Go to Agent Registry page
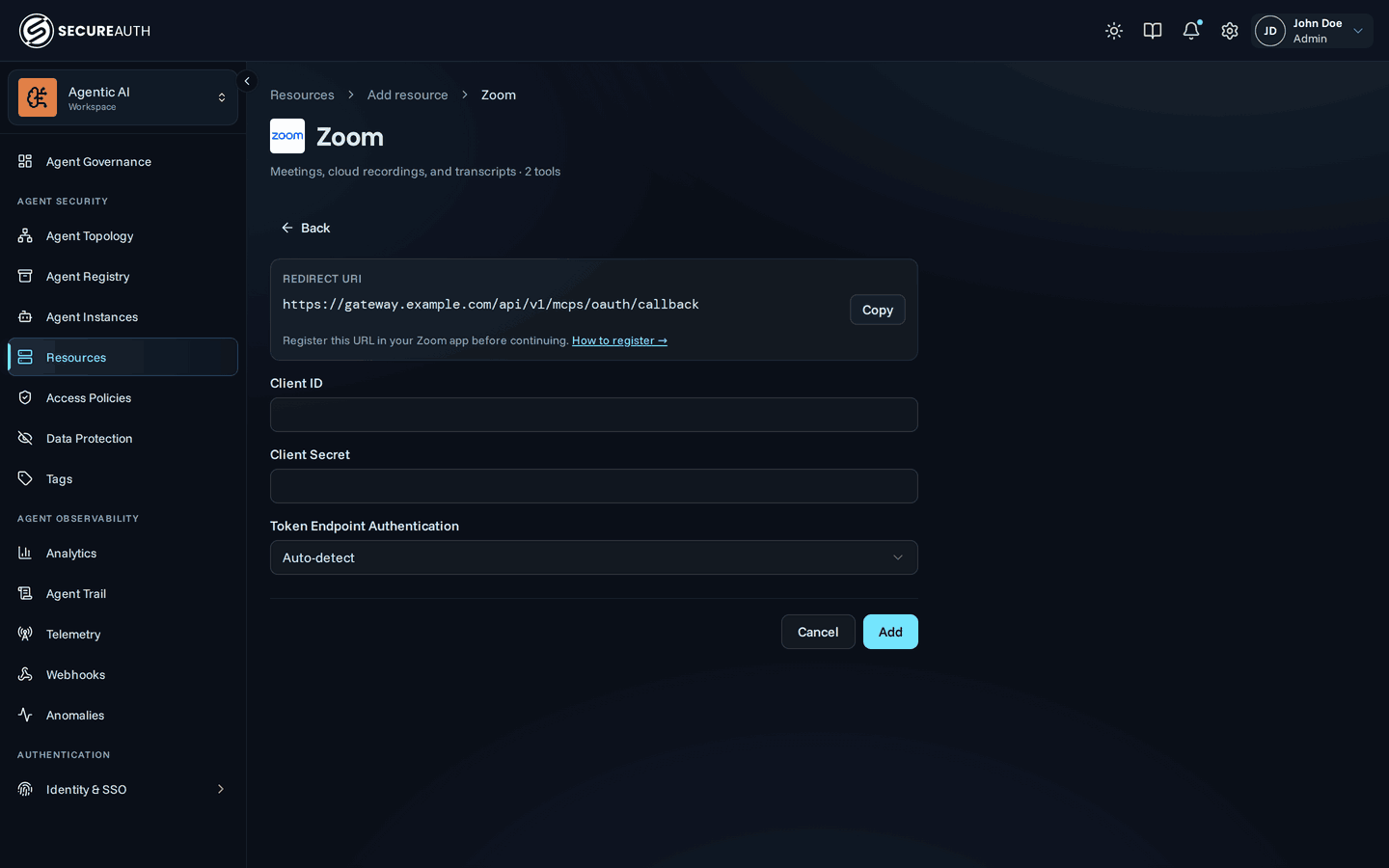 pos(123,276)
